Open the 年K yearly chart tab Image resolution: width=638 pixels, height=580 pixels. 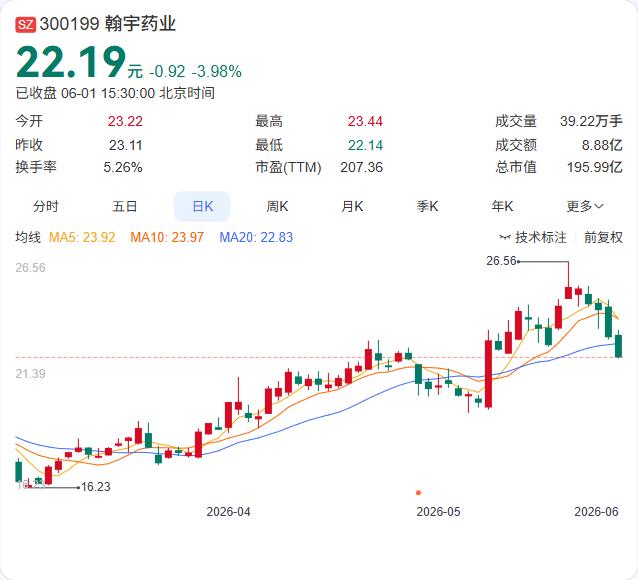coord(502,206)
